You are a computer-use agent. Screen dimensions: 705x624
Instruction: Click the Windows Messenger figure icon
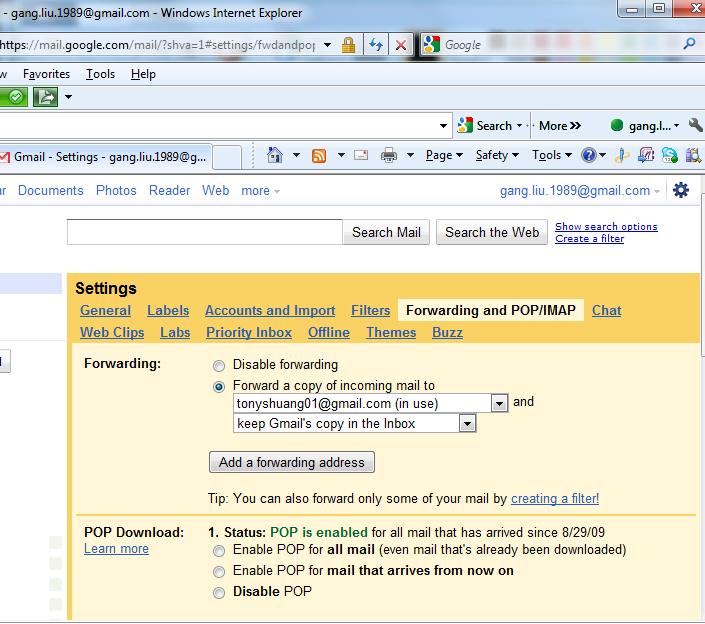(622, 156)
